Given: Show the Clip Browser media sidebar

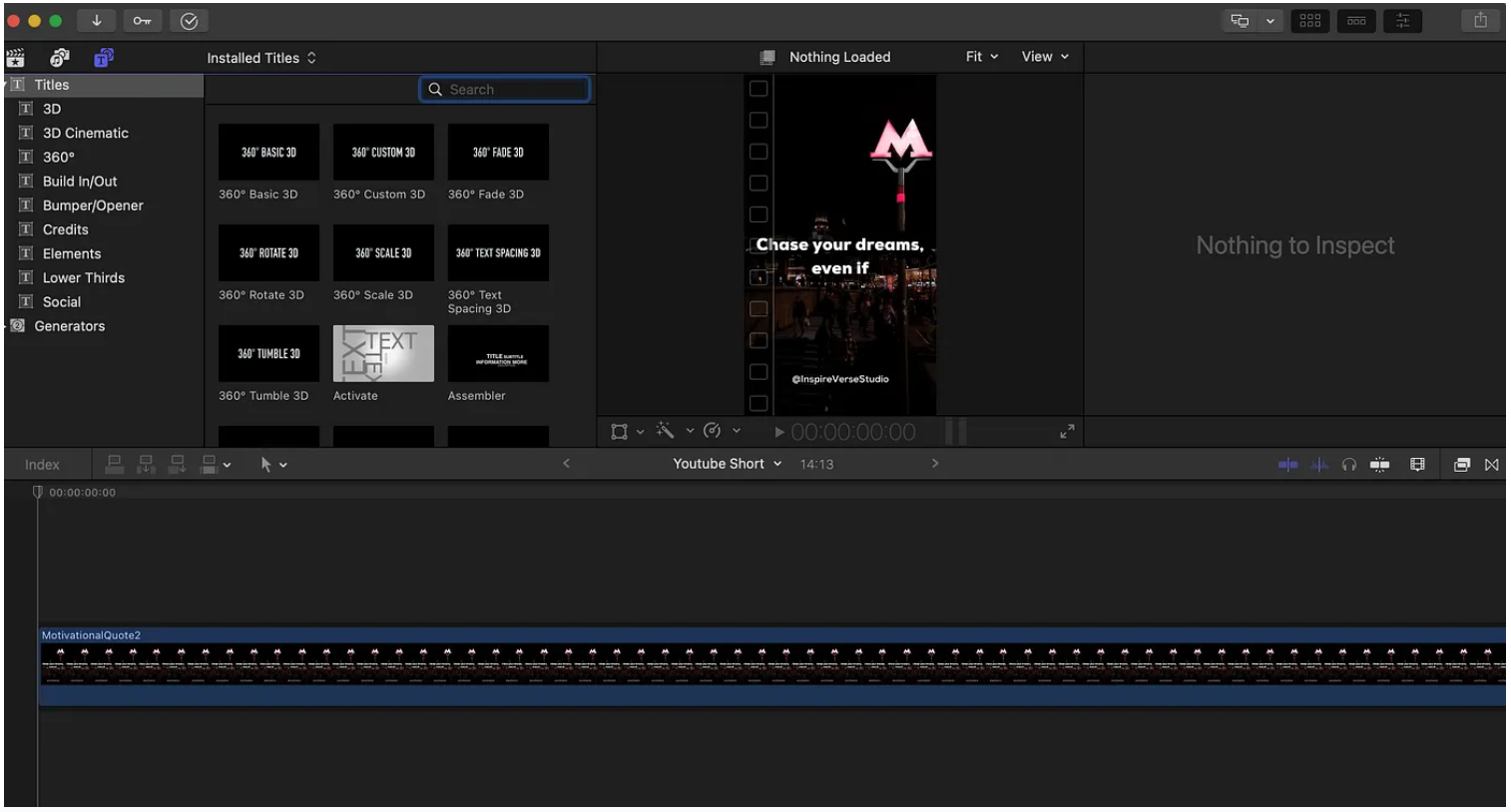Looking at the screenshot, I should click(x=15, y=58).
